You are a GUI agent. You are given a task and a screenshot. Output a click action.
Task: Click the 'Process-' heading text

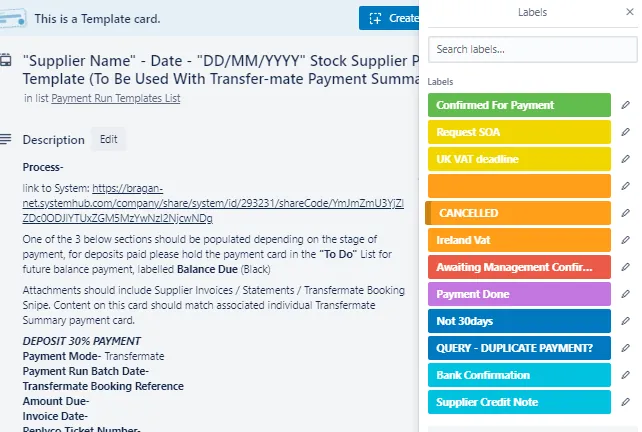click(43, 167)
